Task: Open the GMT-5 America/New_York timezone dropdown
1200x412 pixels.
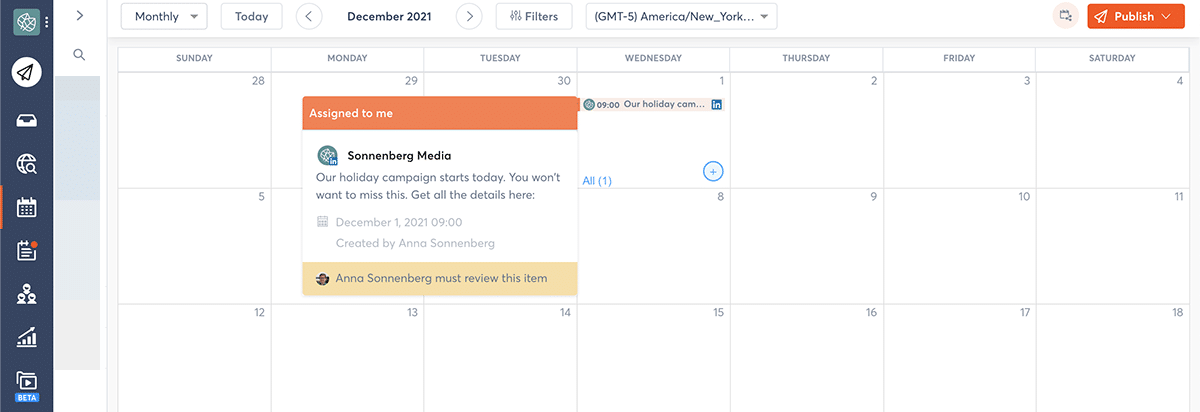Action: tap(681, 16)
